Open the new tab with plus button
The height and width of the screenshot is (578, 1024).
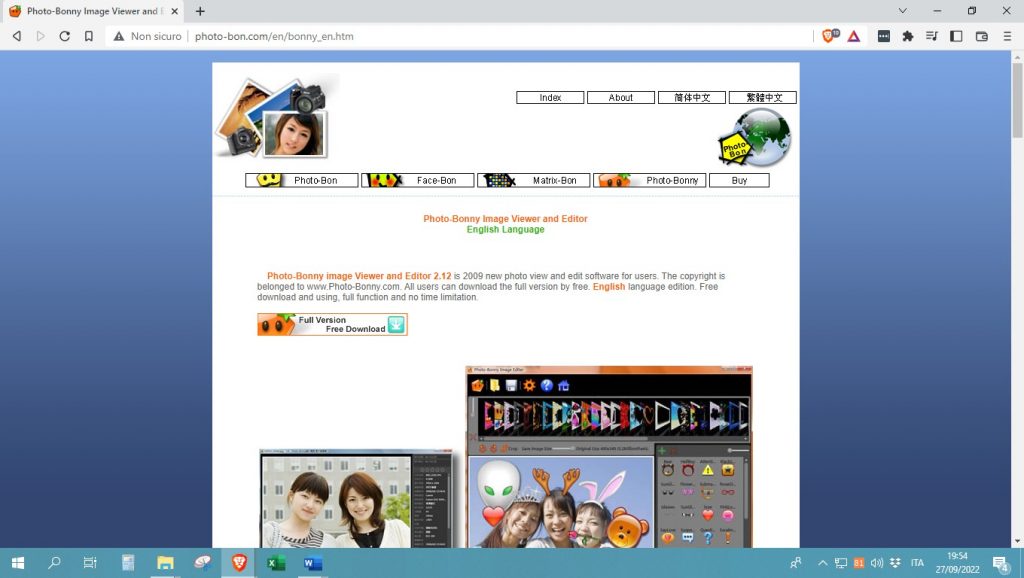[200, 11]
